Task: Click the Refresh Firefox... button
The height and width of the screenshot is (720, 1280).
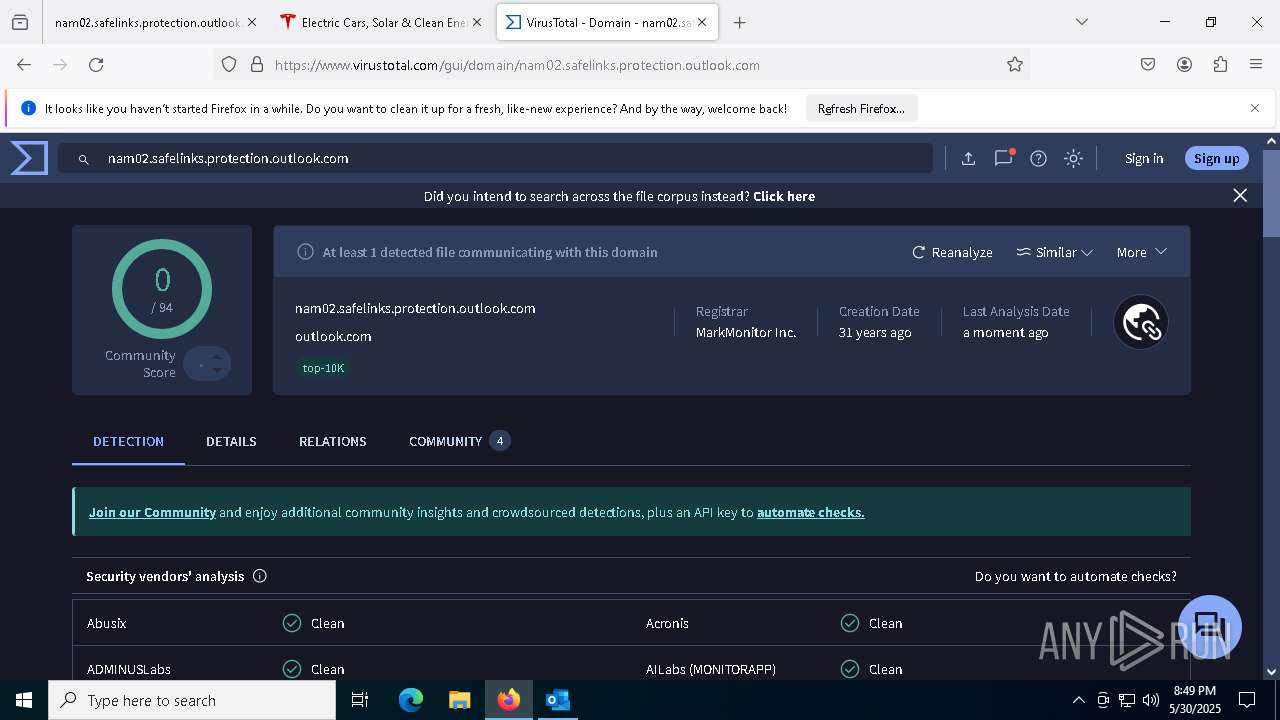Action: (861, 109)
